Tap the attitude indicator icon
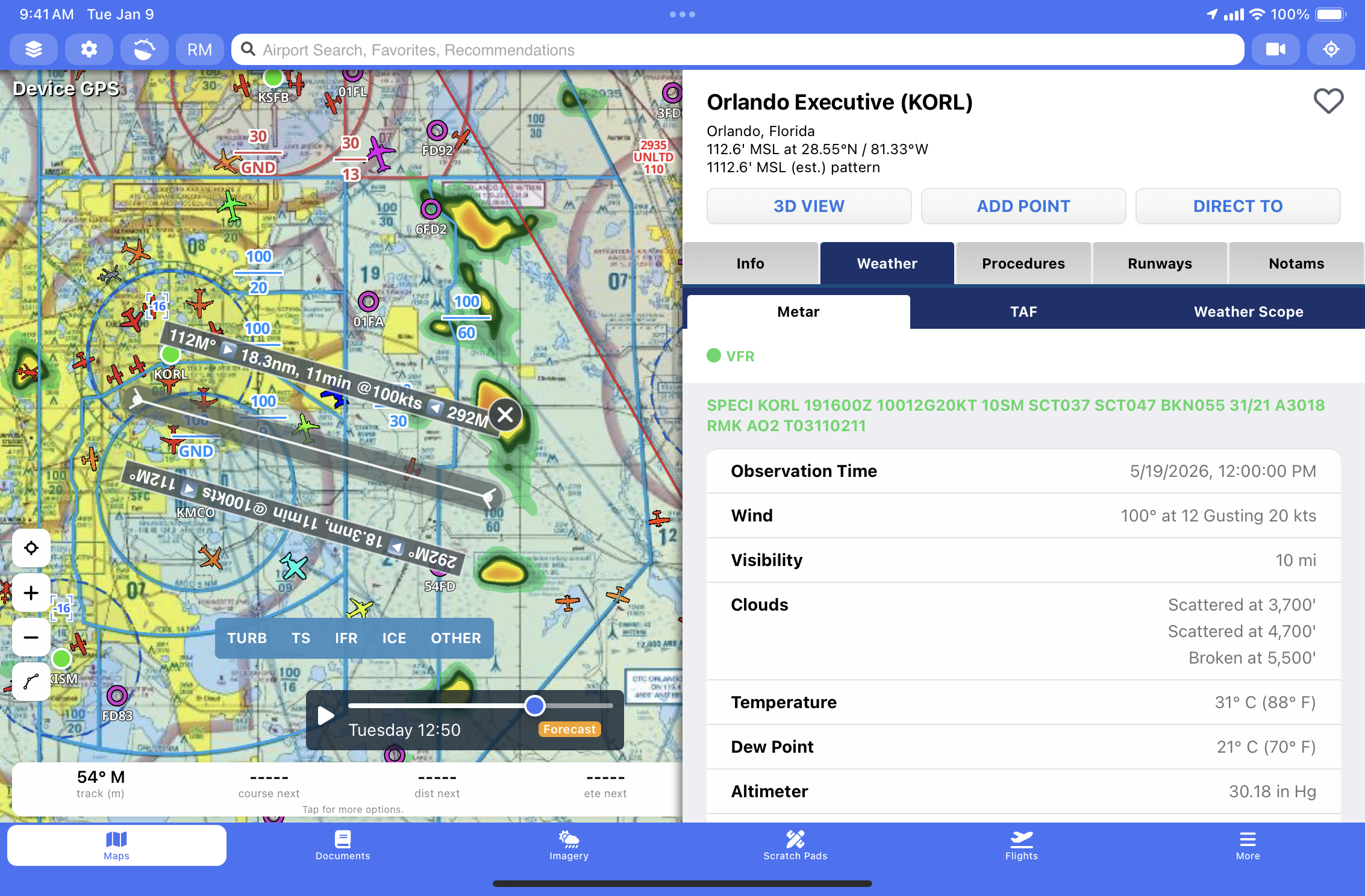The height and width of the screenshot is (896, 1365). coord(145,49)
